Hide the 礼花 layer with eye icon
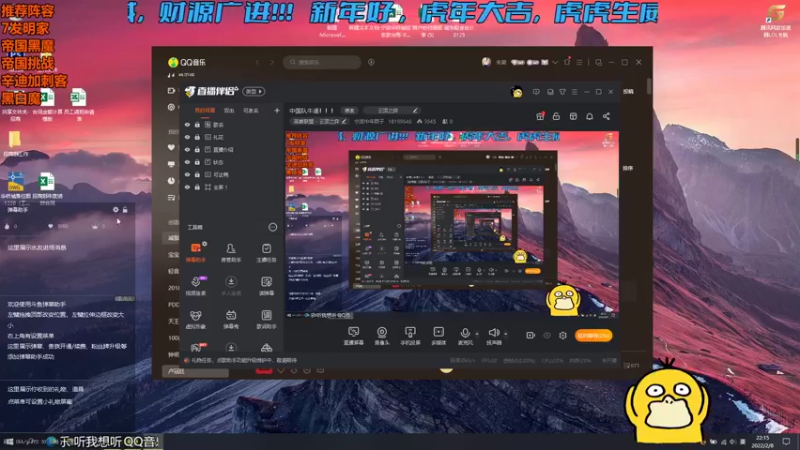800x450 pixels. pos(187,137)
